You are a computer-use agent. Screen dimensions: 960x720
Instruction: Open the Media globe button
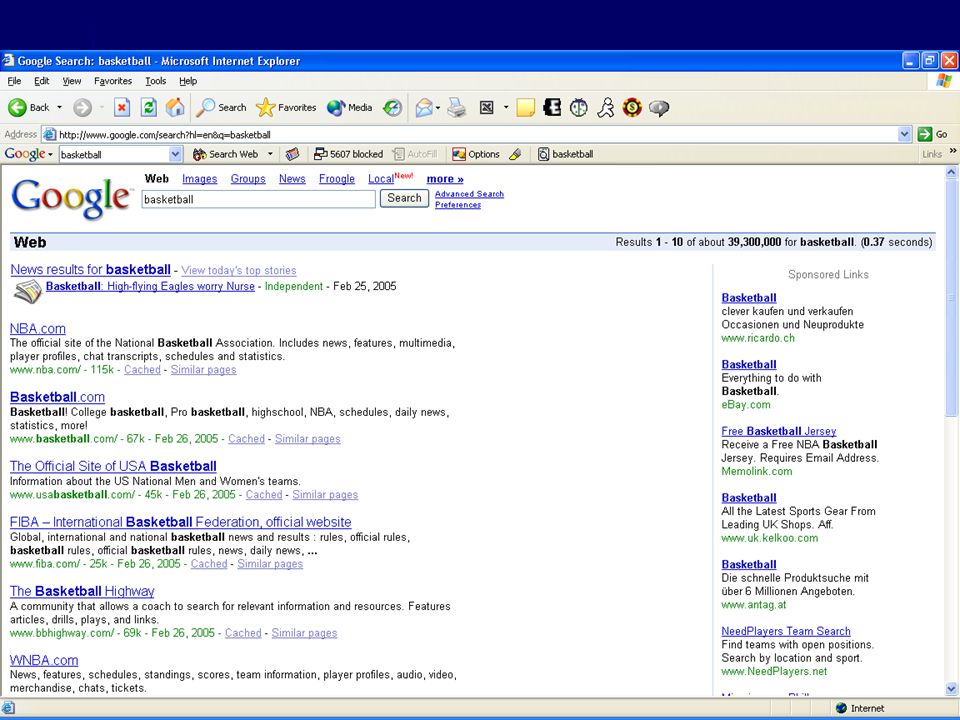pos(350,108)
